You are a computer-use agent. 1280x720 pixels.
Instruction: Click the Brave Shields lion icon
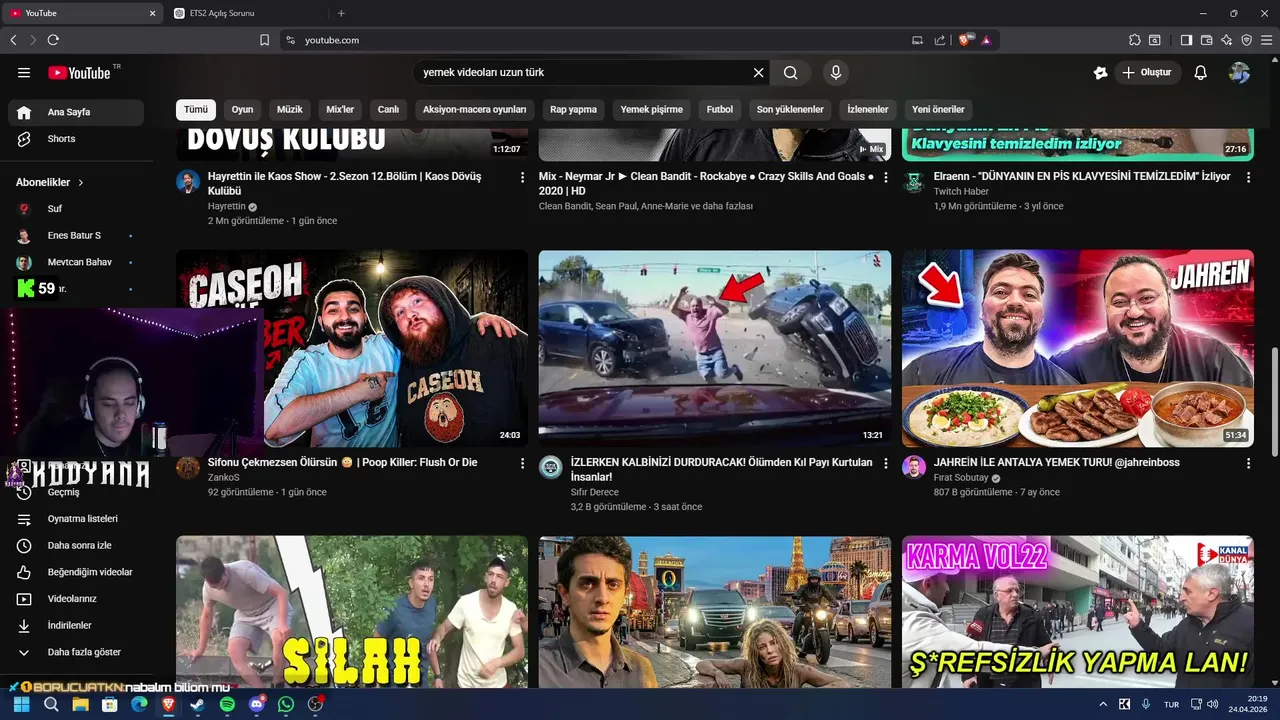(x=965, y=40)
